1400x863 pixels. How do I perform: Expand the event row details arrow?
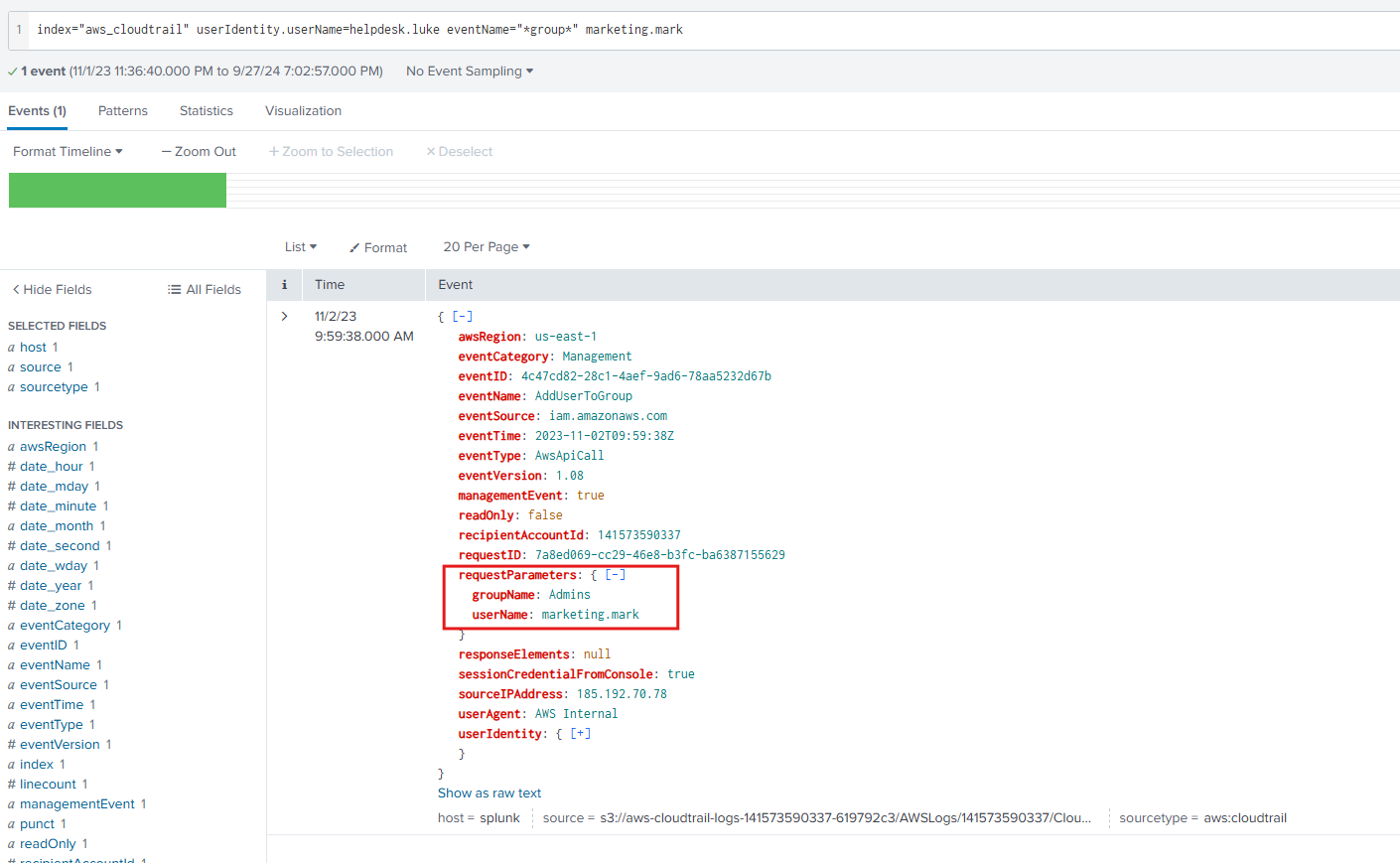(x=284, y=317)
